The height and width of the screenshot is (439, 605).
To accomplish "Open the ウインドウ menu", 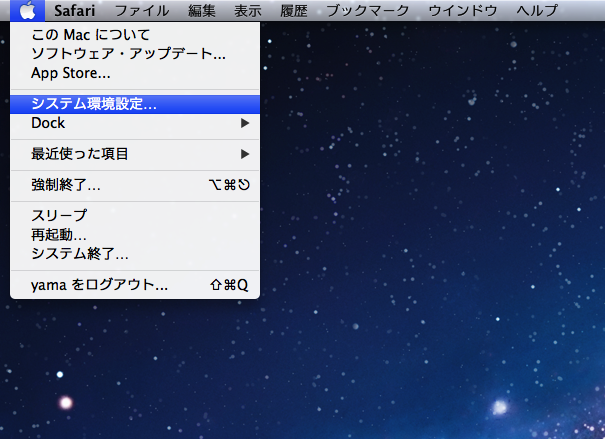I will [x=463, y=10].
